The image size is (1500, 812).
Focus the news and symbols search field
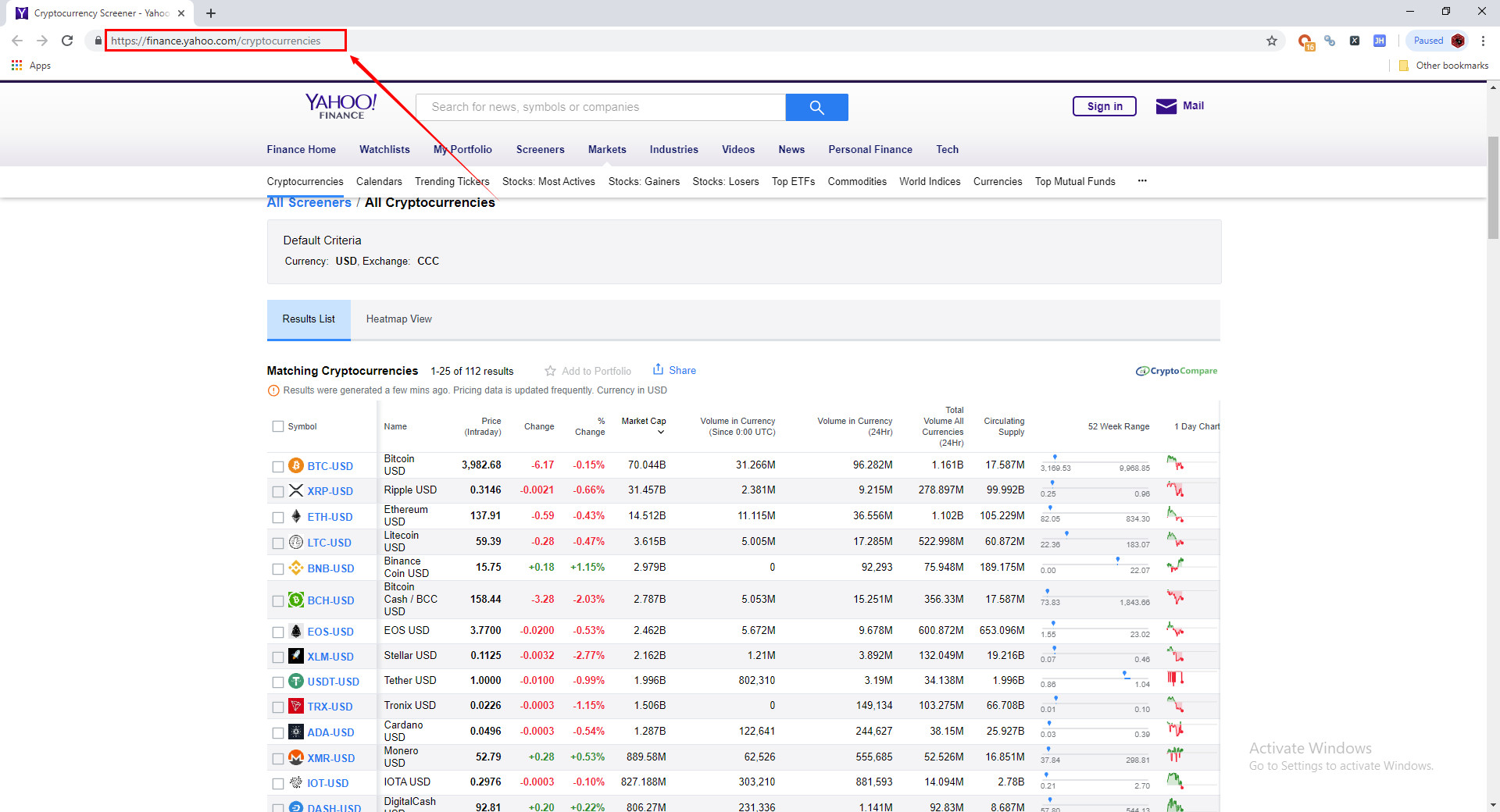pyautogui.click(x=600, y=107)
